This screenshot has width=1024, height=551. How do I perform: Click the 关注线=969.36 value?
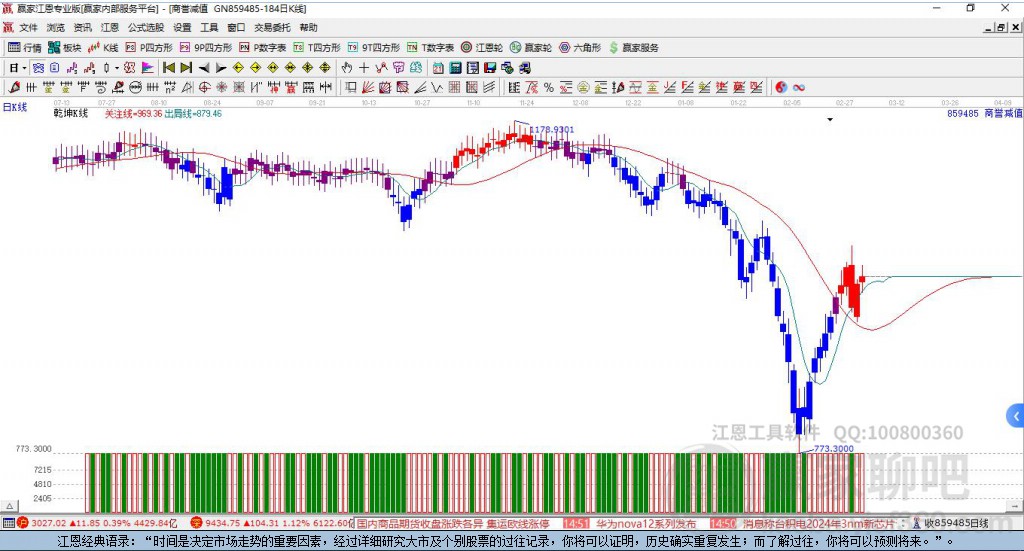point(133,114)
